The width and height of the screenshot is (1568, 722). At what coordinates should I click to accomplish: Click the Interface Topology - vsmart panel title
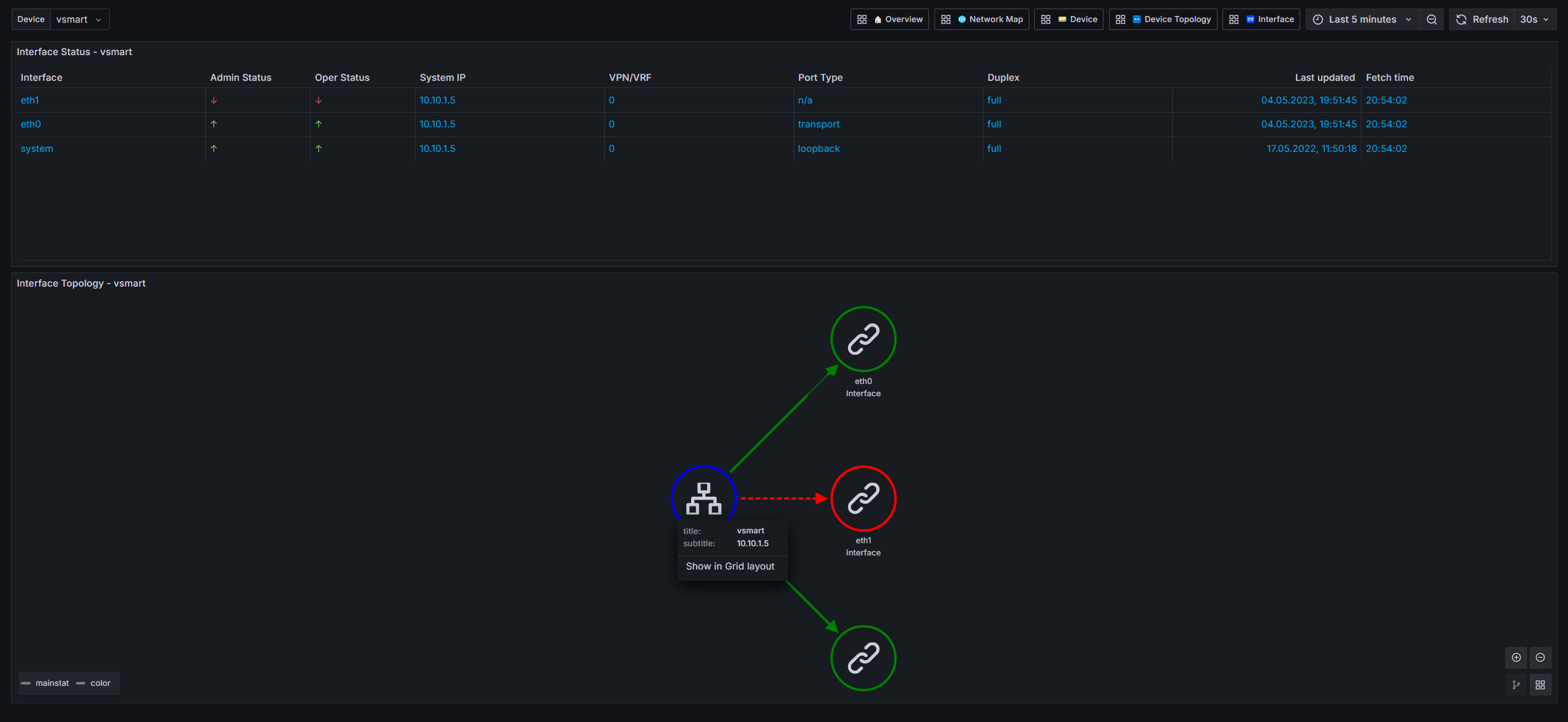[x=81, y=284]
